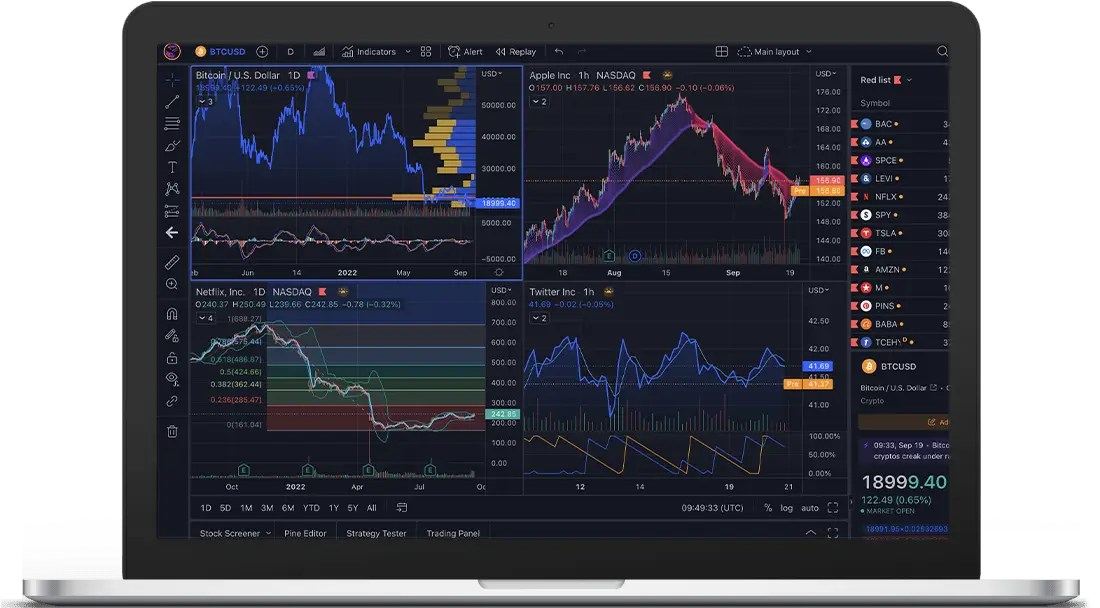Select the All date range

(x=371, y=508)
